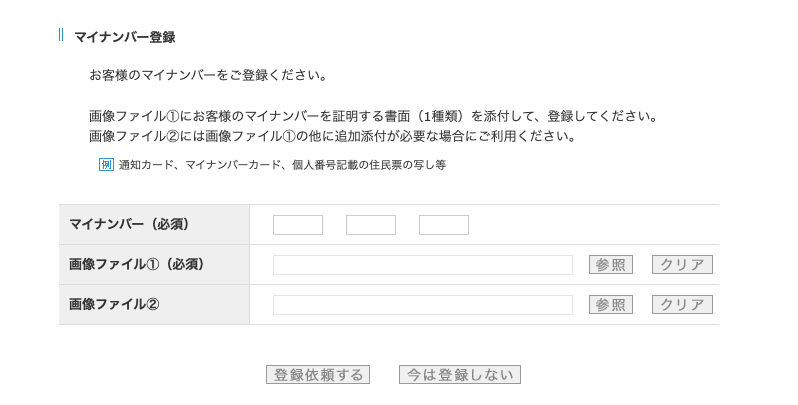Click the blue 例 example icon
The image size is (798, 405).
tap(106, 164)
